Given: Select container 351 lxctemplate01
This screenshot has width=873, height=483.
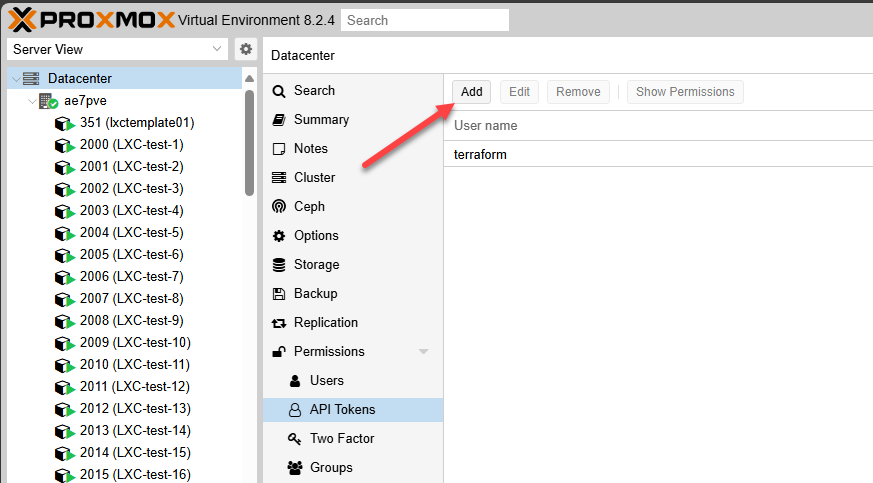Looking at the screenshot, I should [137, 123].
